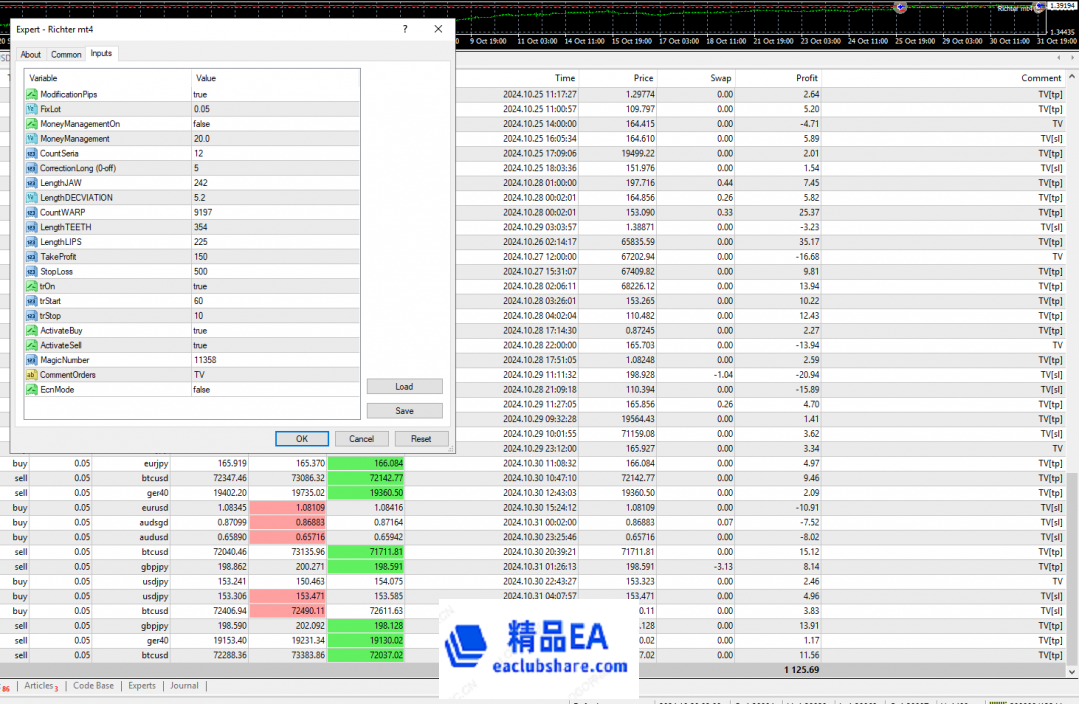Confirm settings with the OK button
The image size is (1079, 704).
[x=302, y=439]
